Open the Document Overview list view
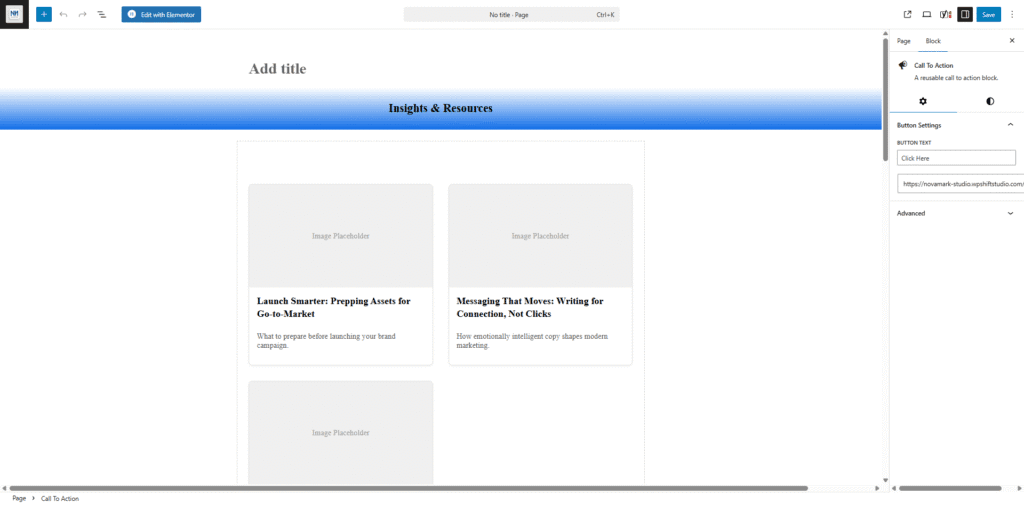 tap(101, 15)
